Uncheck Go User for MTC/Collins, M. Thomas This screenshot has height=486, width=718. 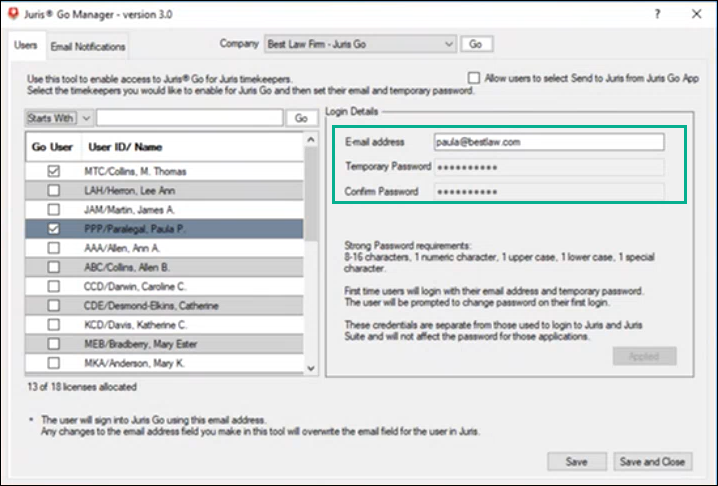[x=54, y=172]
